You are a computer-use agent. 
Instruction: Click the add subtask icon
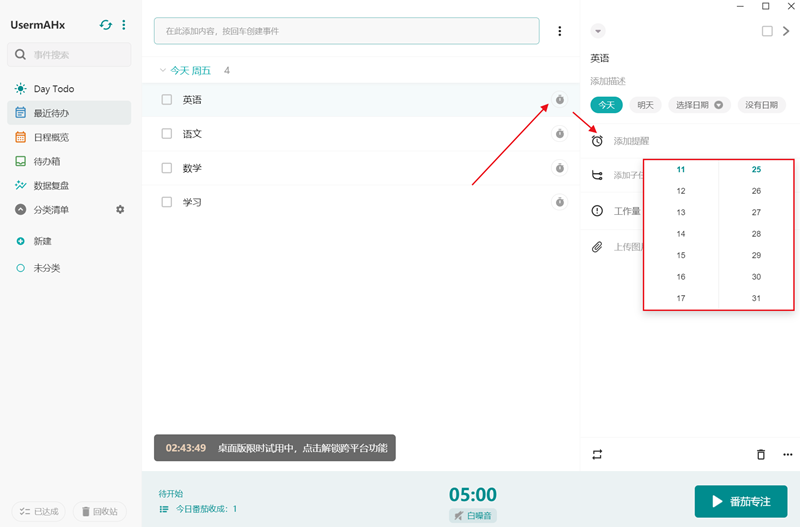(x=597, y=175)
